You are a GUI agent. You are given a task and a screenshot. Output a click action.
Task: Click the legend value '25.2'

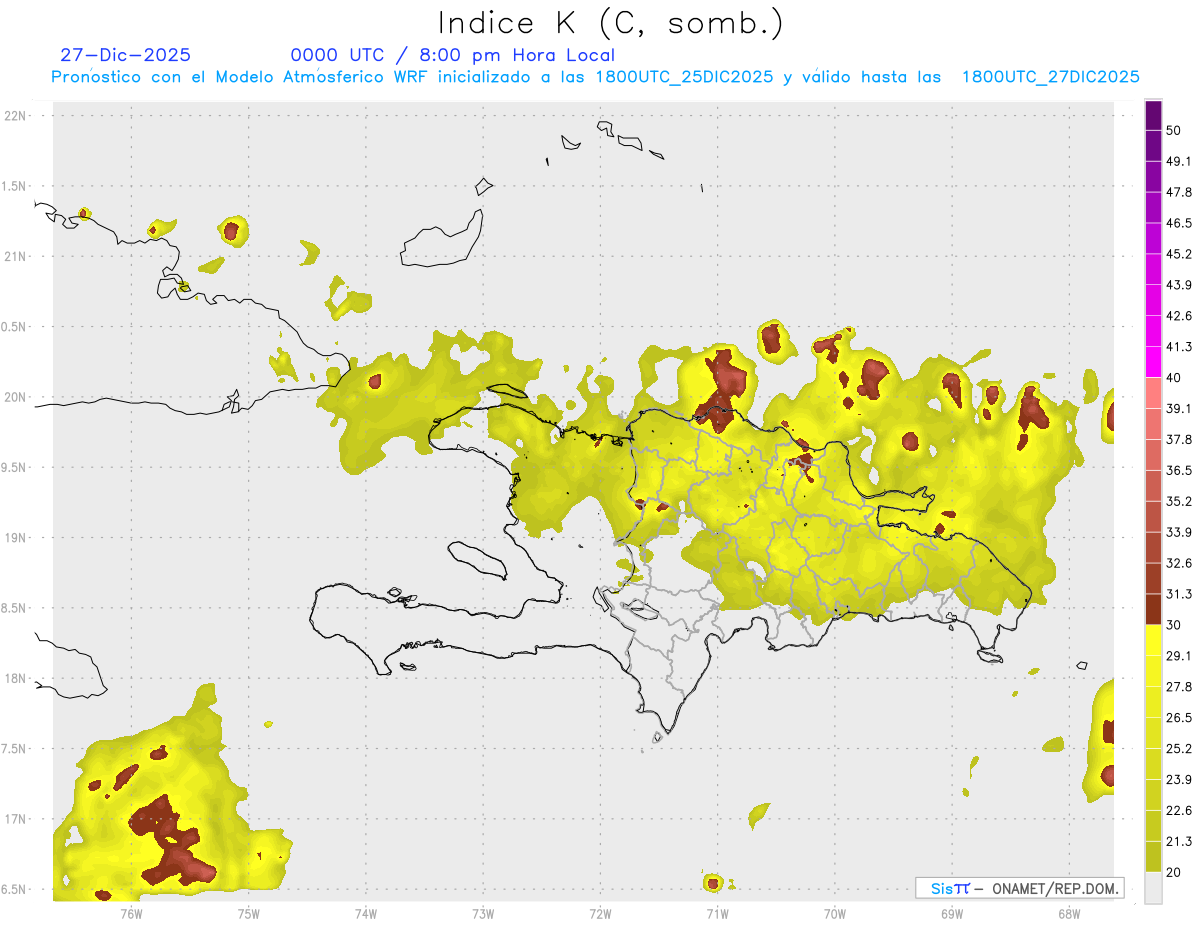point(1178,749)
